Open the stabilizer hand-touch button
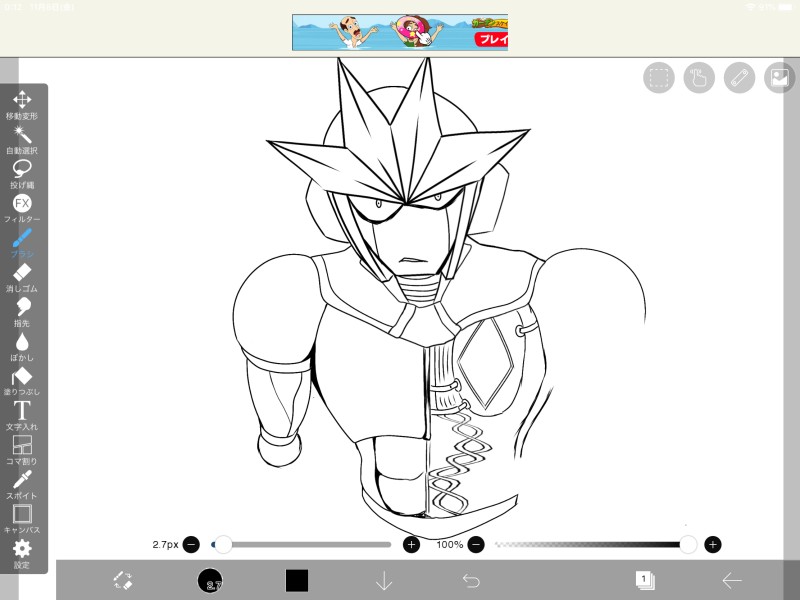800x600 pixels. pos(699,78)
